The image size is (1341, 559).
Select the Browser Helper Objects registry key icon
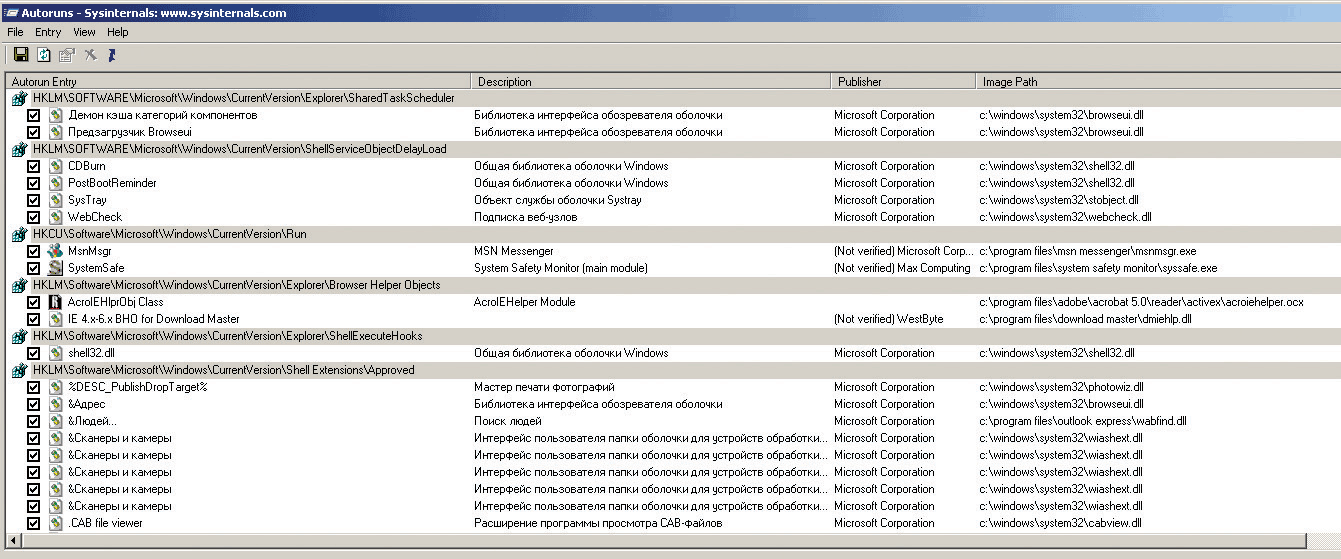19,285
